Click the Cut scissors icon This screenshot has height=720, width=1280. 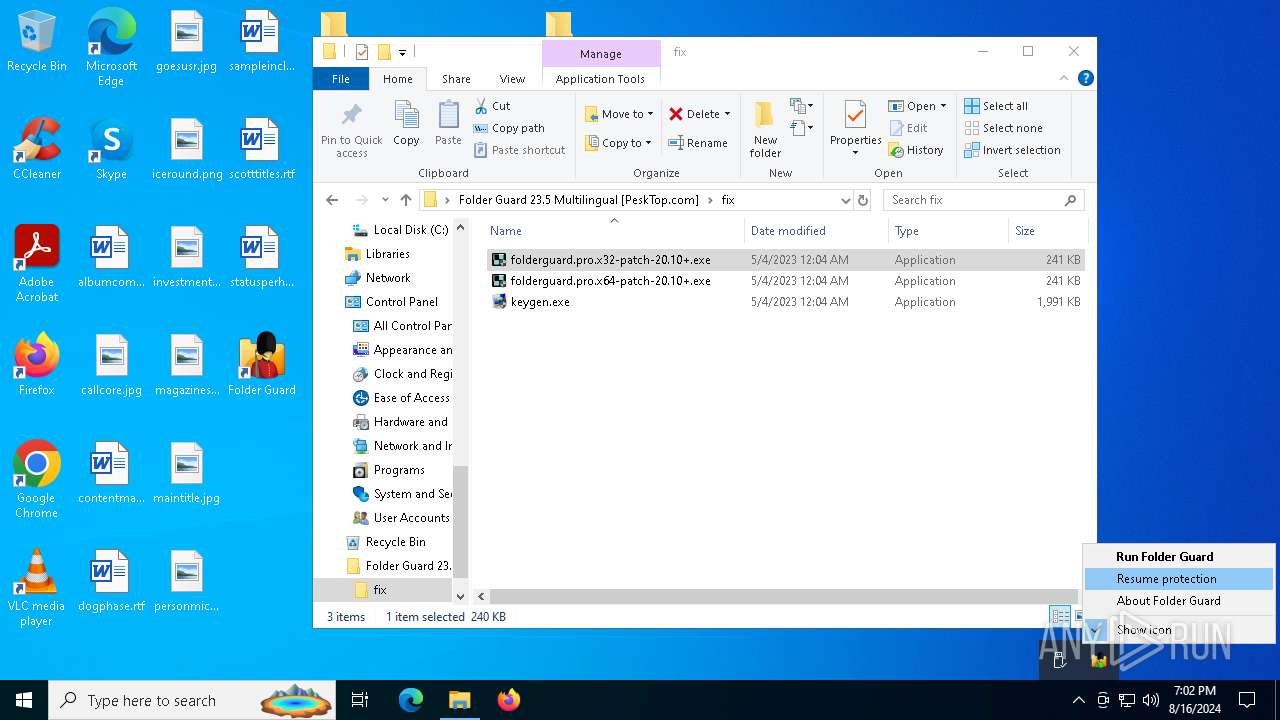click(481, 106)
